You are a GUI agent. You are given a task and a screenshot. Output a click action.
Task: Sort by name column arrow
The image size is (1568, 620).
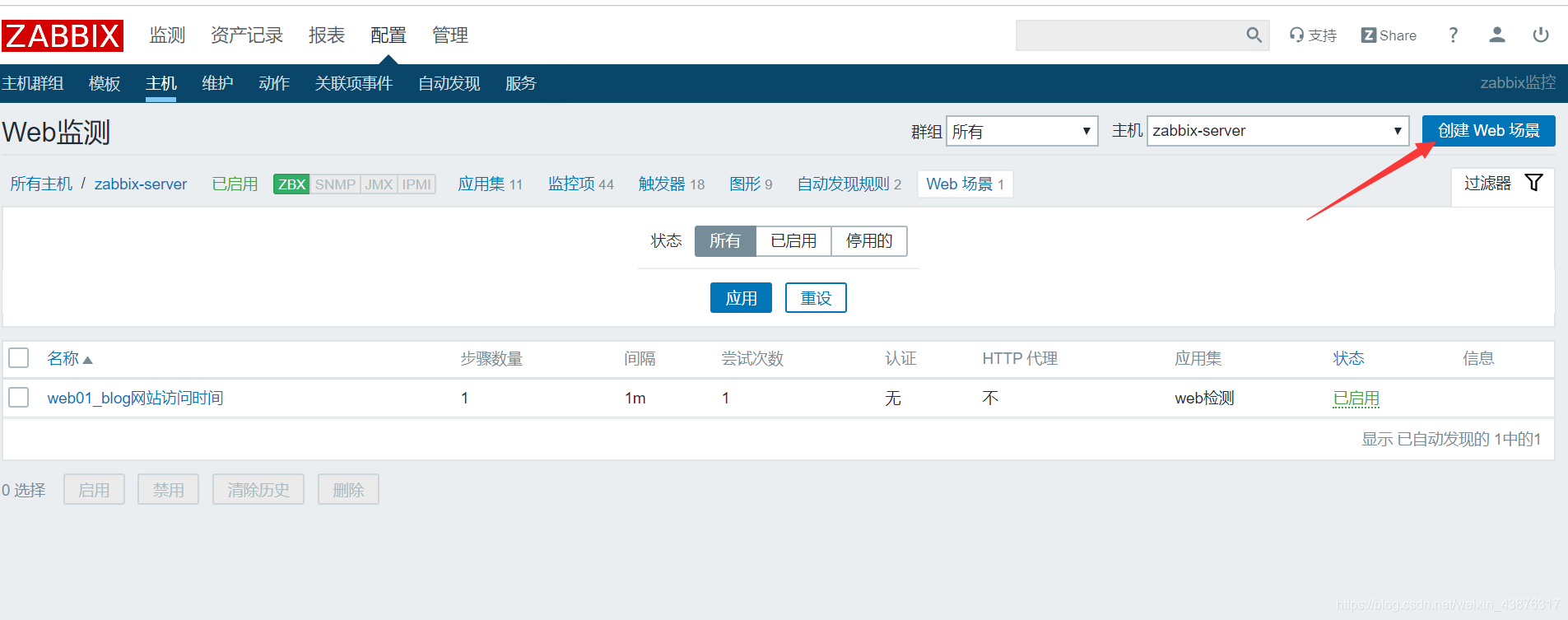click(88, 360)
